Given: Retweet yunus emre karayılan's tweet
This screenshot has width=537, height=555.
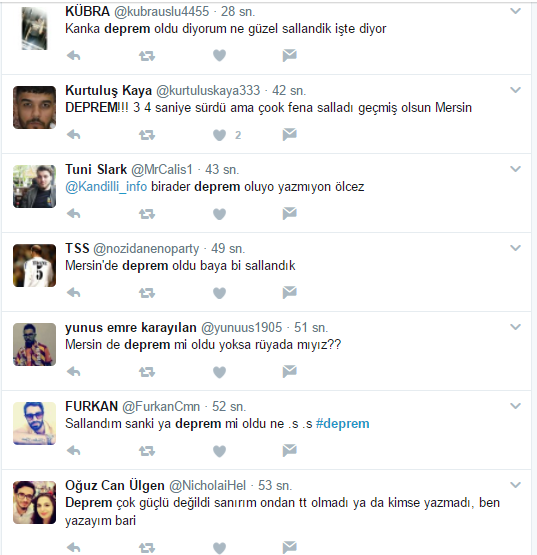Looking at the screenshot, I should pyautogui.click(x=147, y=372).
